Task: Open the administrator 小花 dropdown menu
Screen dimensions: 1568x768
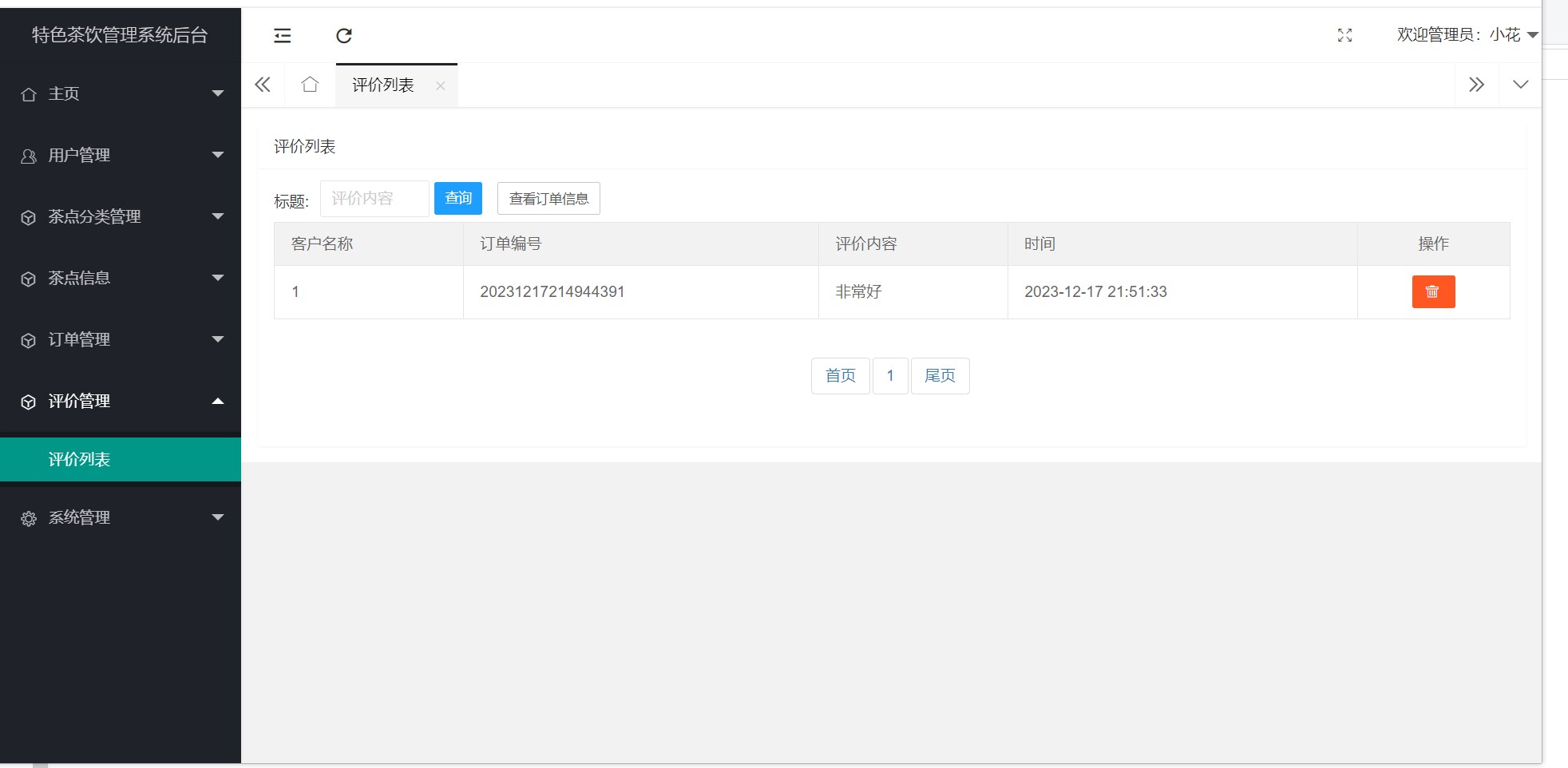Action: [1467, 35]
